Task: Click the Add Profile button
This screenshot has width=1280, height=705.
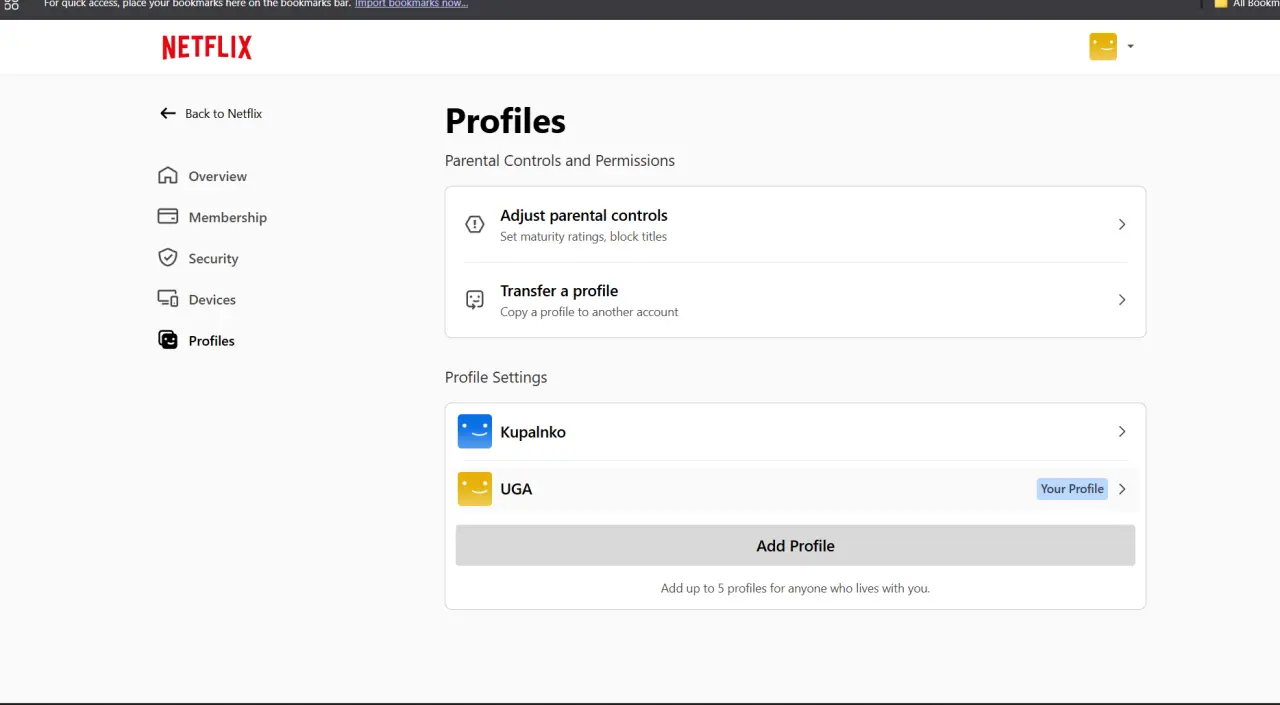Action: click(795, 546)
